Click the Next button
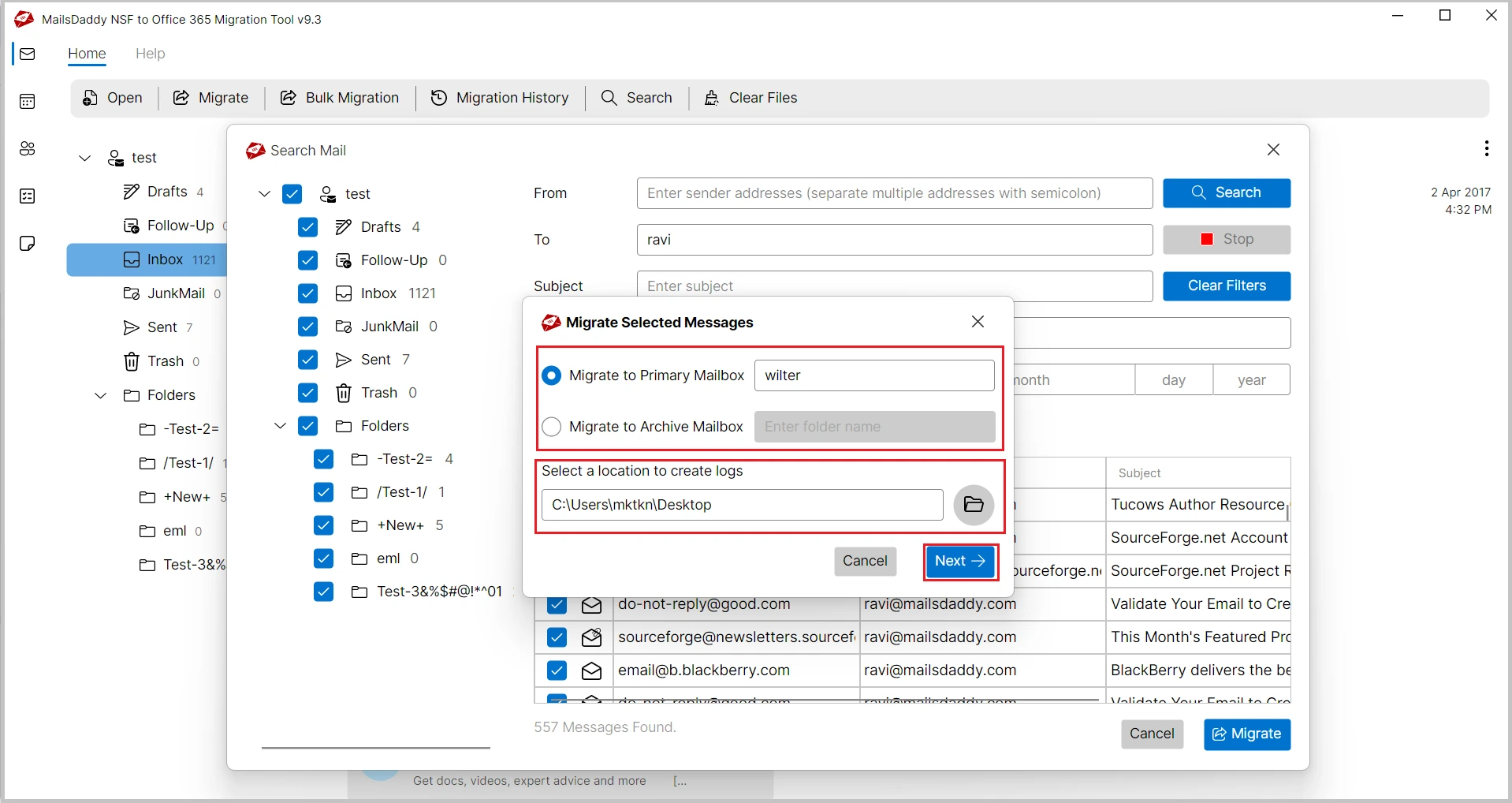The width and height of the screenshot is (1512, 803). 959,561
